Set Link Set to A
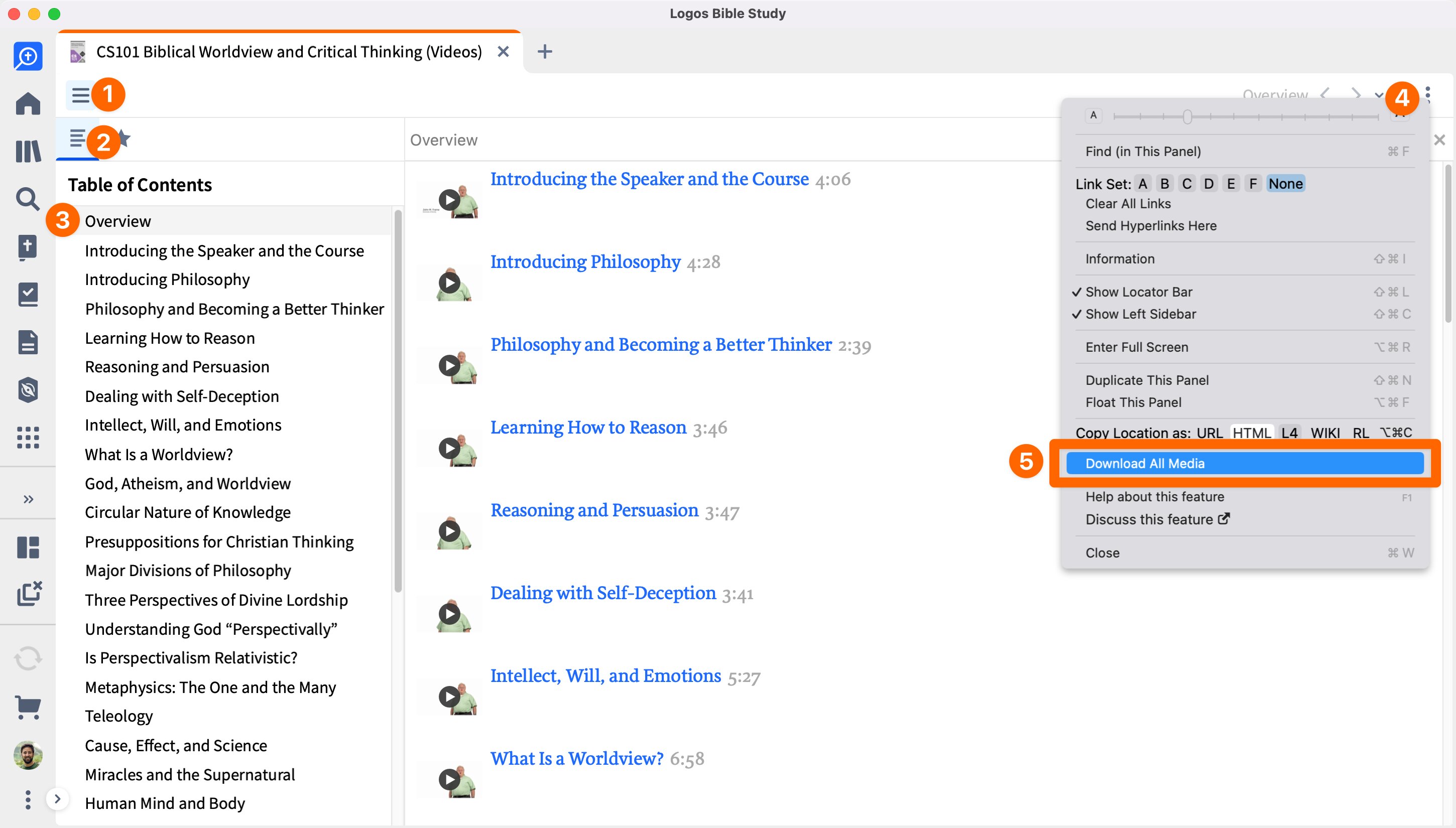This screenshot has height=828, width=1456. 1143,184
